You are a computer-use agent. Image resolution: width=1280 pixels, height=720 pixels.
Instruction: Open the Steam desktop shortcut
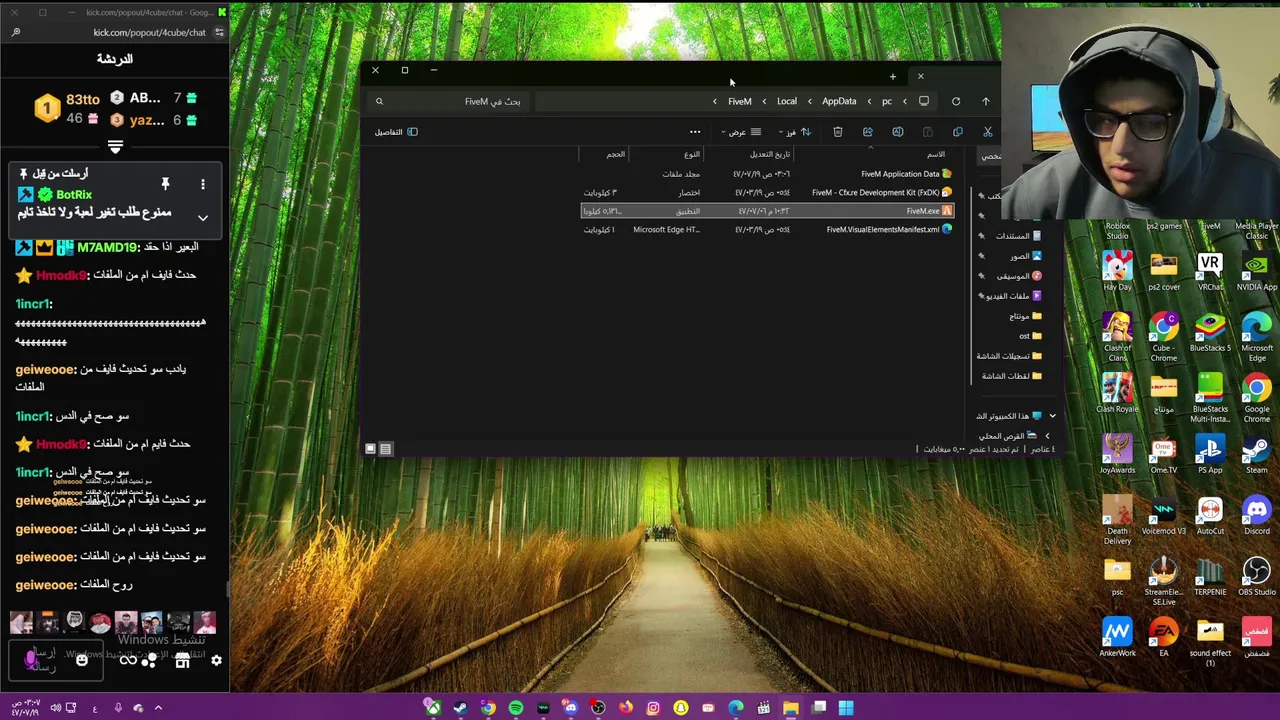(x=1257, y=456)
